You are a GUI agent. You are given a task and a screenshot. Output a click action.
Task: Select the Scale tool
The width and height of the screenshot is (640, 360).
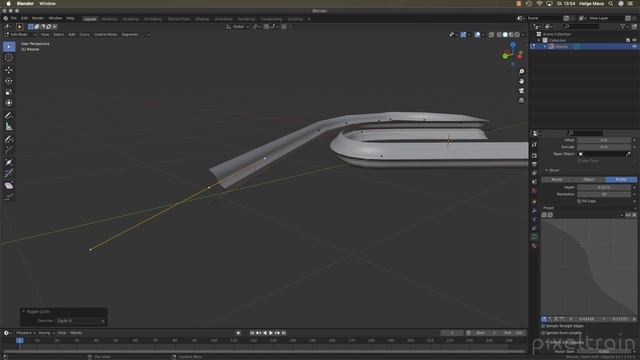9,92
